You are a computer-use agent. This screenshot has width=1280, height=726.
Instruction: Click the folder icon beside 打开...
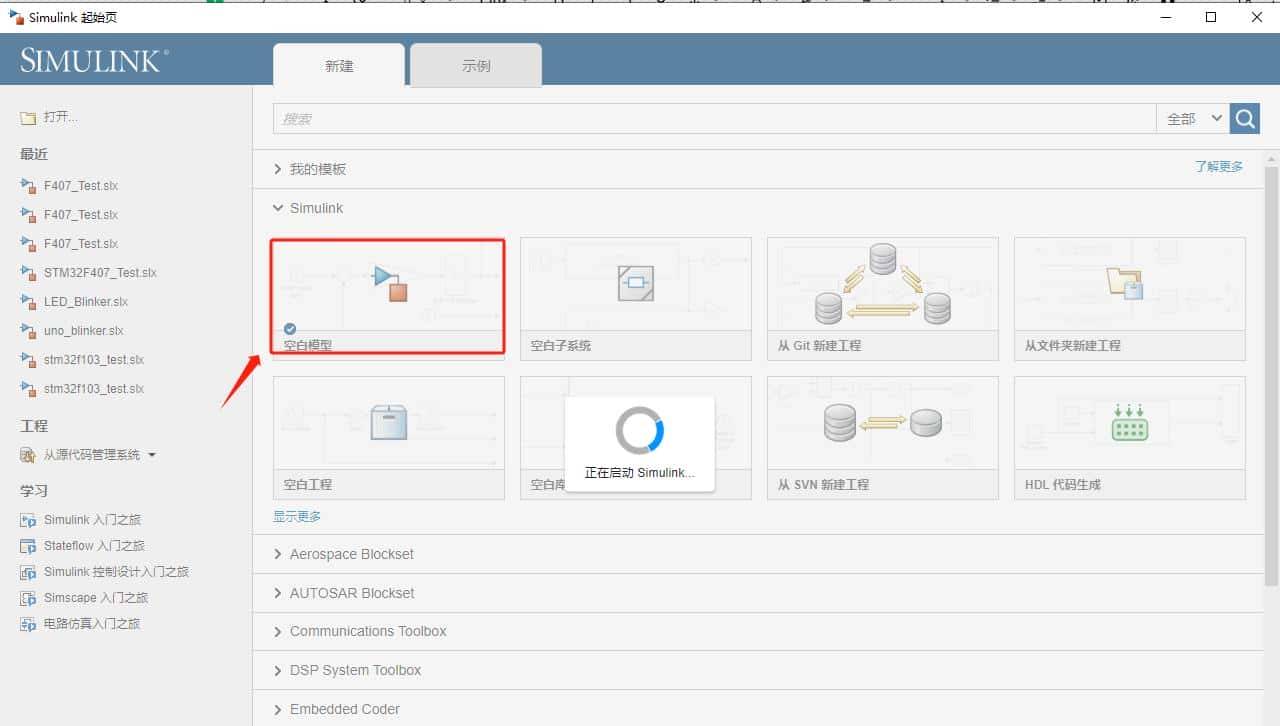(28, 118)
